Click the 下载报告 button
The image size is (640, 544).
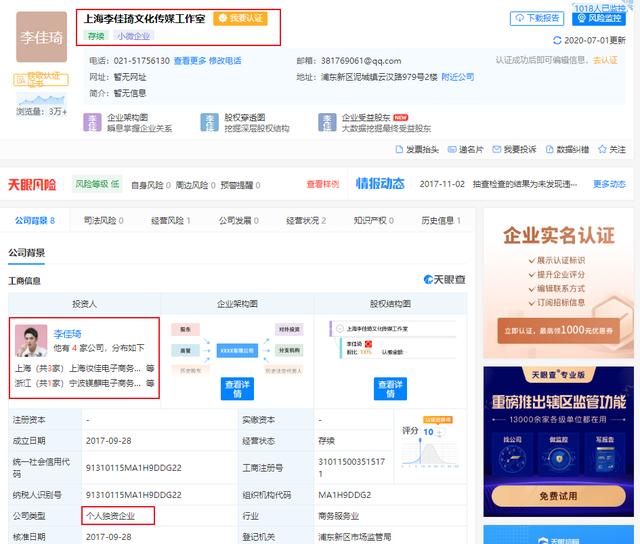pyautogui.click(x=537, y=18)
